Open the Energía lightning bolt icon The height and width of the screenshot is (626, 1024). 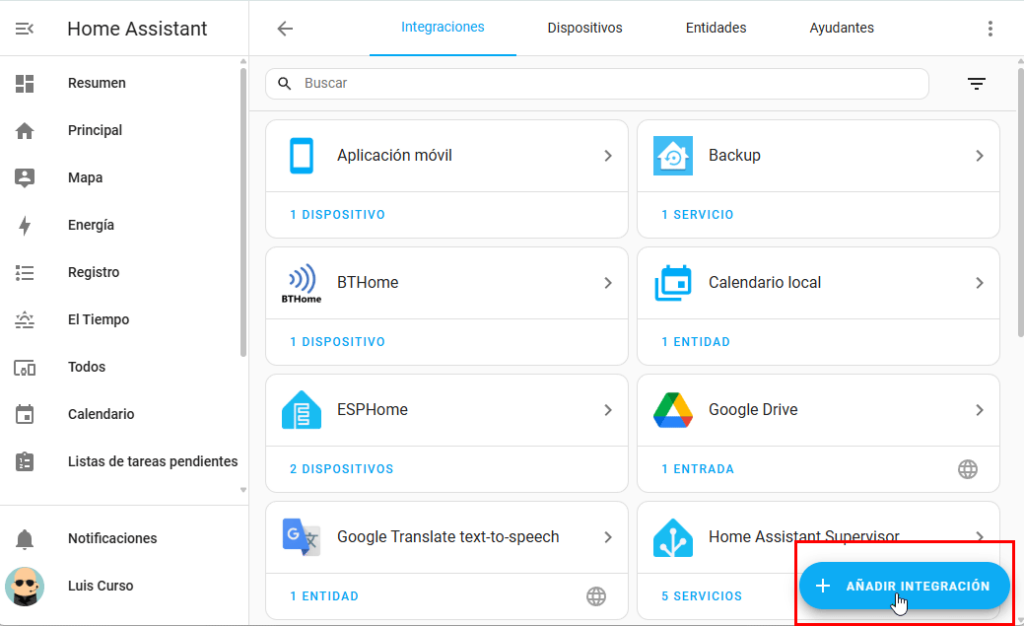[x=25, y=226]
